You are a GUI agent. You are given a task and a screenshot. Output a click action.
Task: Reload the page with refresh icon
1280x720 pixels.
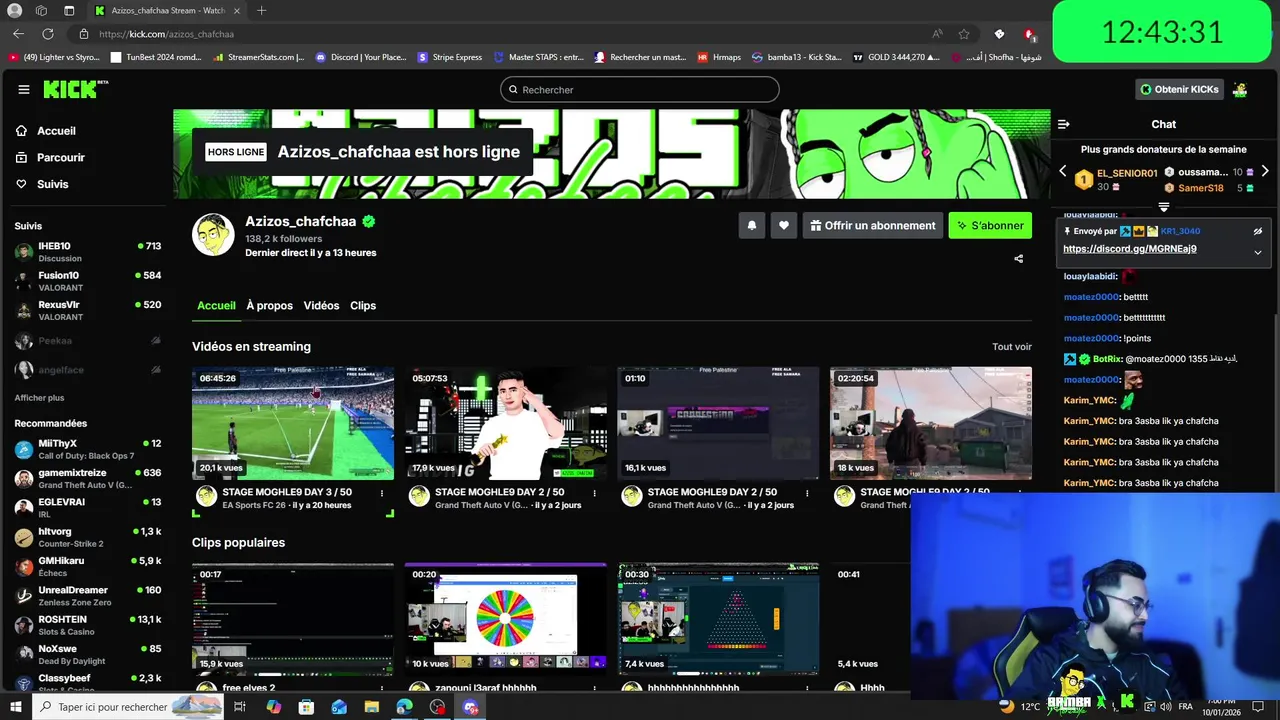pos(47,34)
